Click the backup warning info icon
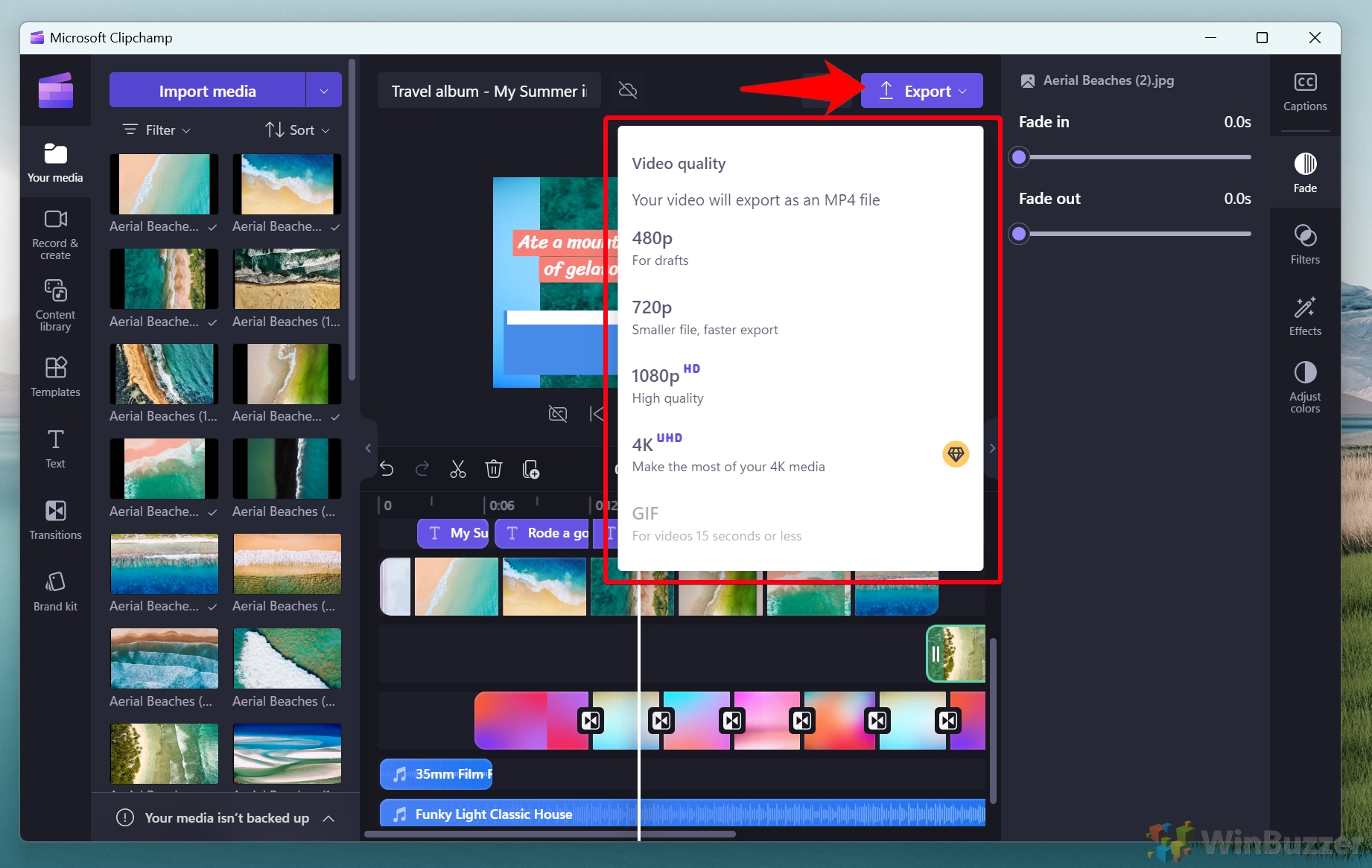The width and height of the screenshot is (1372, 868). click(x=125, y=818)
